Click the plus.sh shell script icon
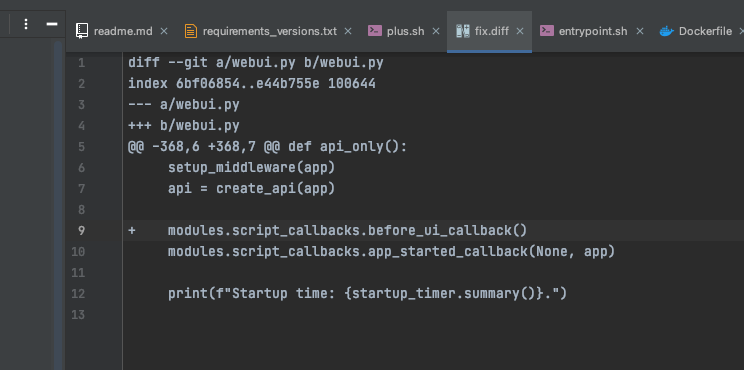Screen dimensions: 744x370 375,31
